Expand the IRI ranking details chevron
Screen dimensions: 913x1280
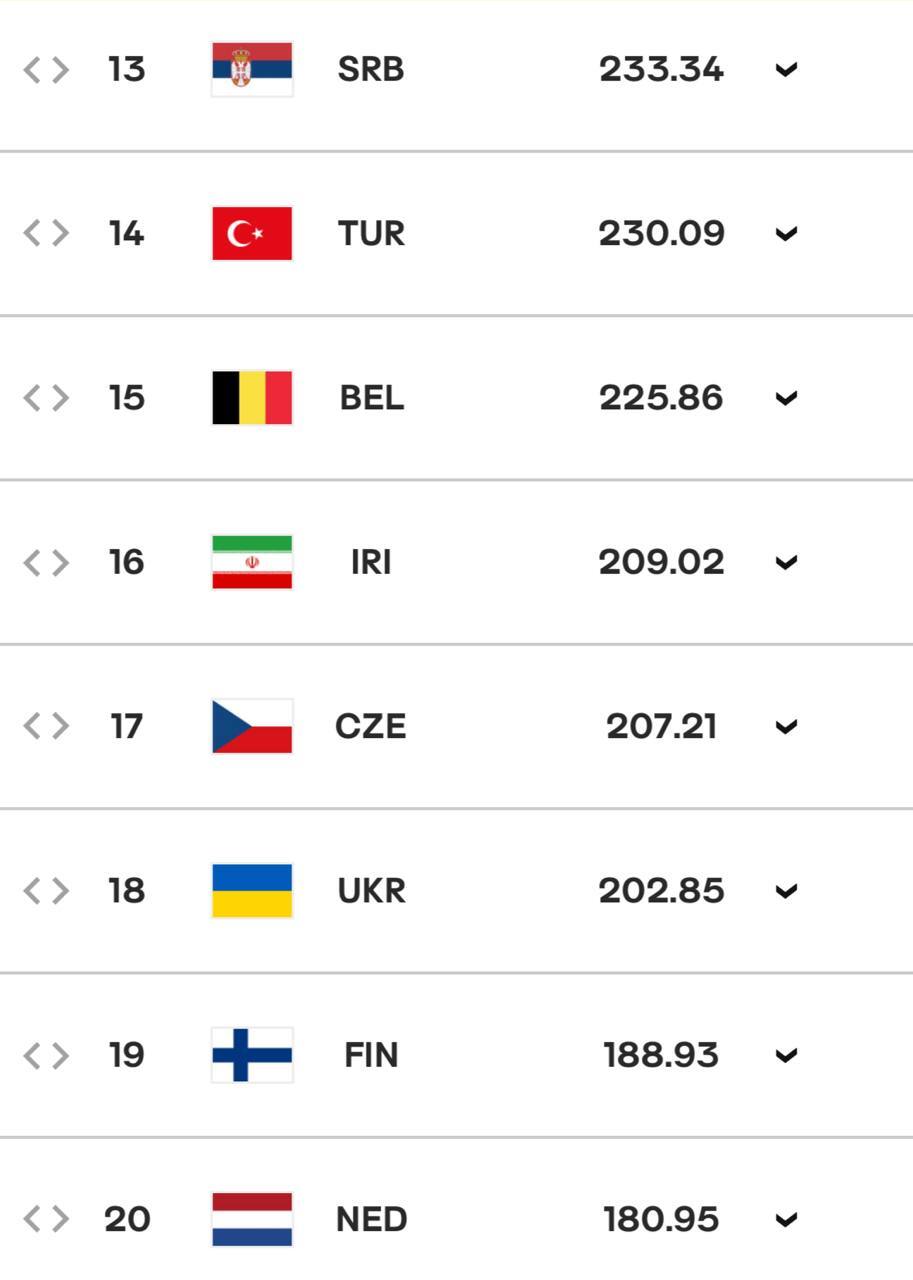tap(787, 561)
